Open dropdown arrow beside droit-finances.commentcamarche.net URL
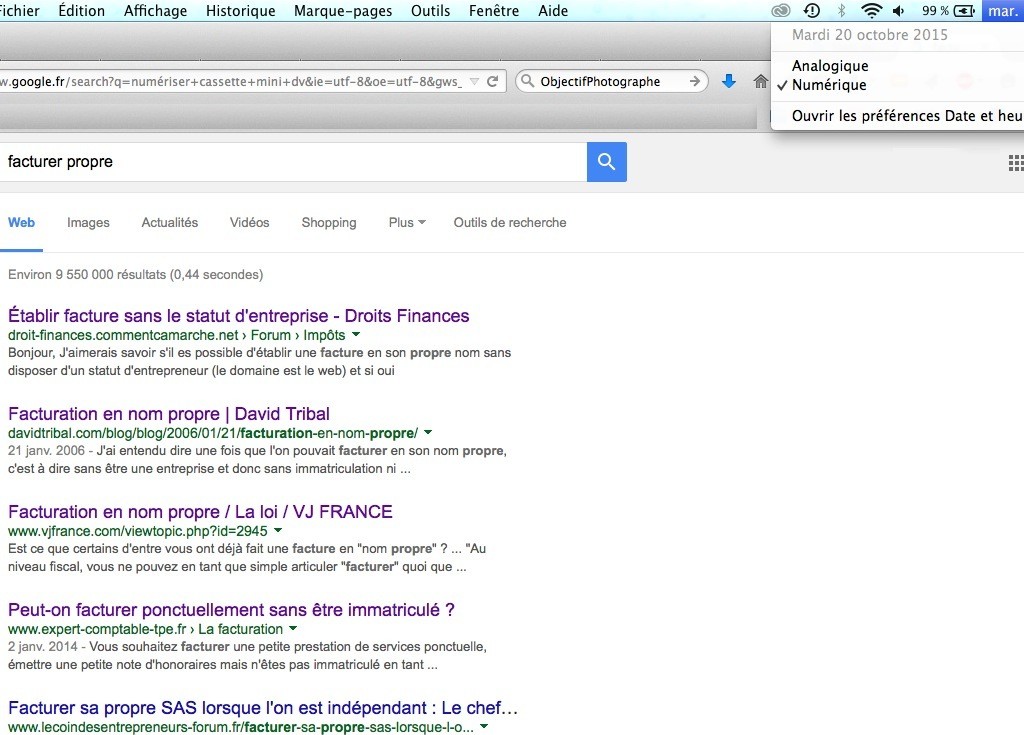 pyautogui.click(x=356, y=335)
